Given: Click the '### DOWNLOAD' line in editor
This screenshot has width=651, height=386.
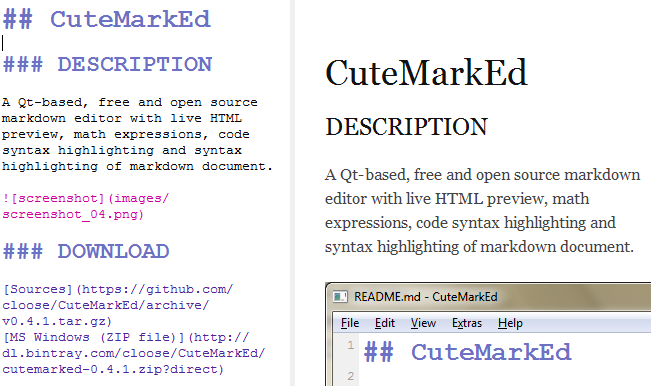Looking at the screenshot, I should [86, 251].
